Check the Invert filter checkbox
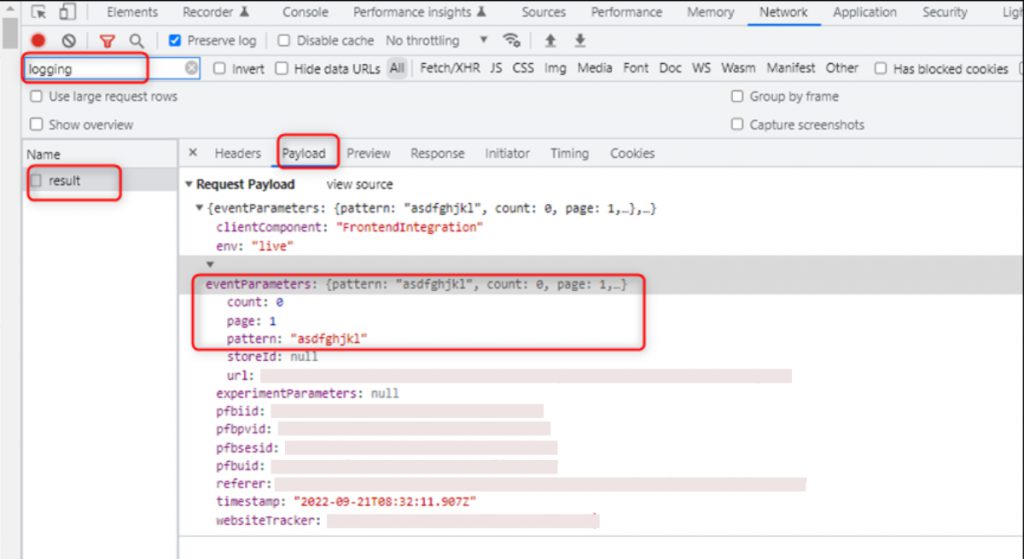 [x=219, y=69]
